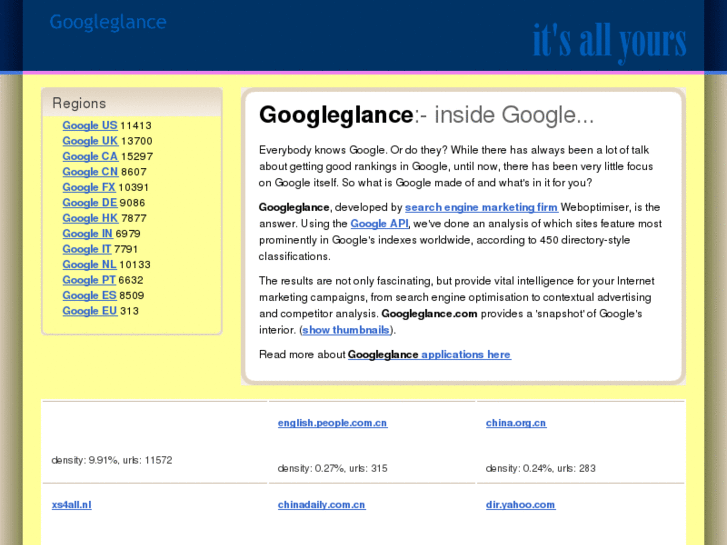Screen dimensions: 727x545
Task: Go to the Google DE region
Action: click(90, 203)
